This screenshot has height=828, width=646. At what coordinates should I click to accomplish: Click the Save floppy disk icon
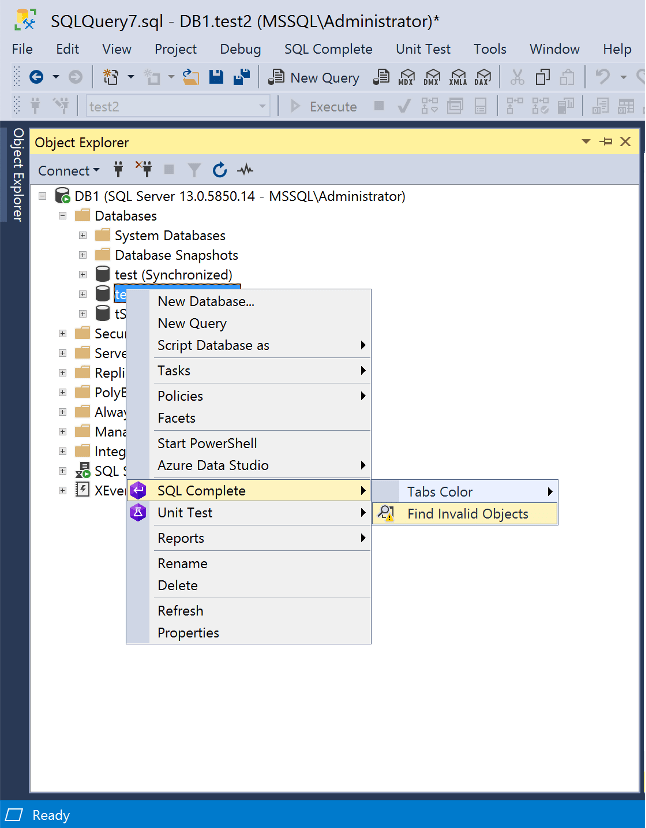216,78
